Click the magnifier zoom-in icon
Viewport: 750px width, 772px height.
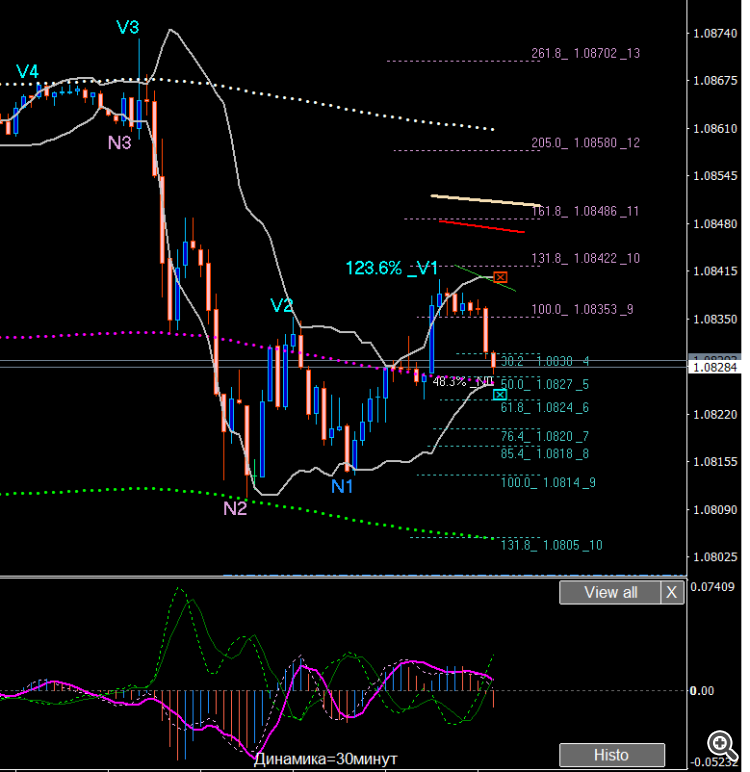click(x=722, y=744)
